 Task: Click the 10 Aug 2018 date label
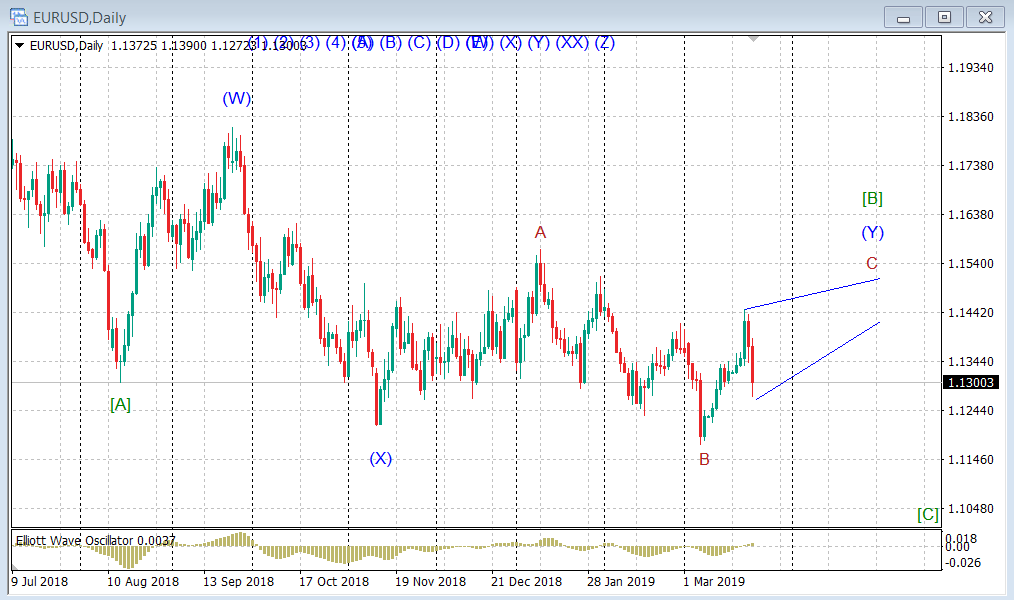[143, 581]
